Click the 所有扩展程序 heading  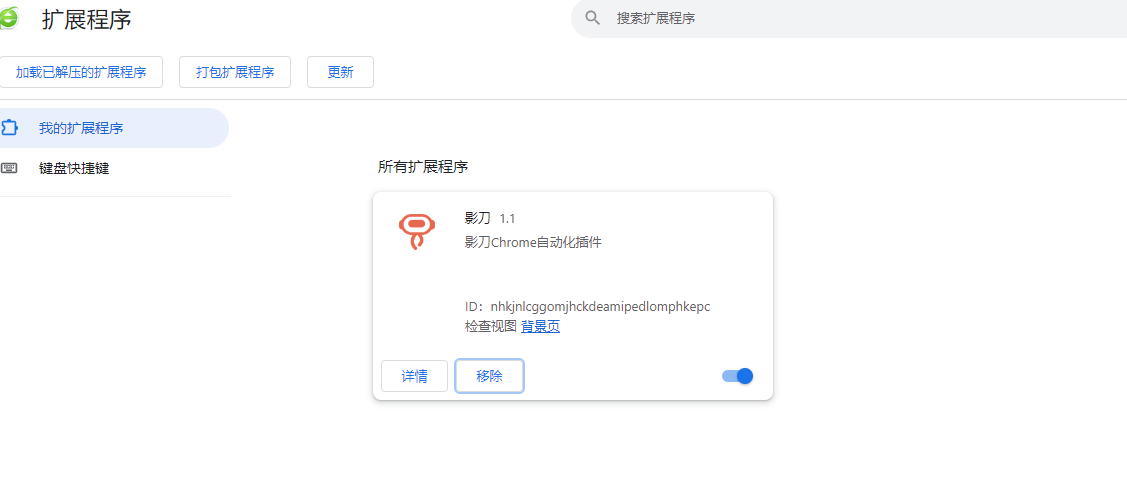click(x=423, y=167)
